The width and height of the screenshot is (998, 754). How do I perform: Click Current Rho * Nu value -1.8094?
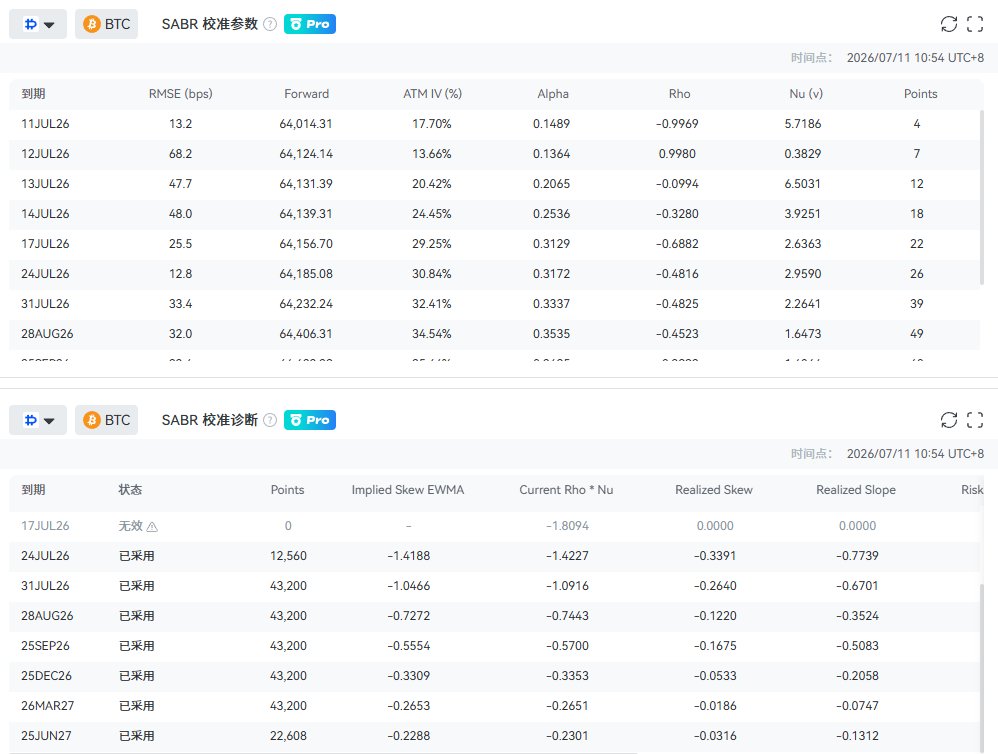pos(567,526)
